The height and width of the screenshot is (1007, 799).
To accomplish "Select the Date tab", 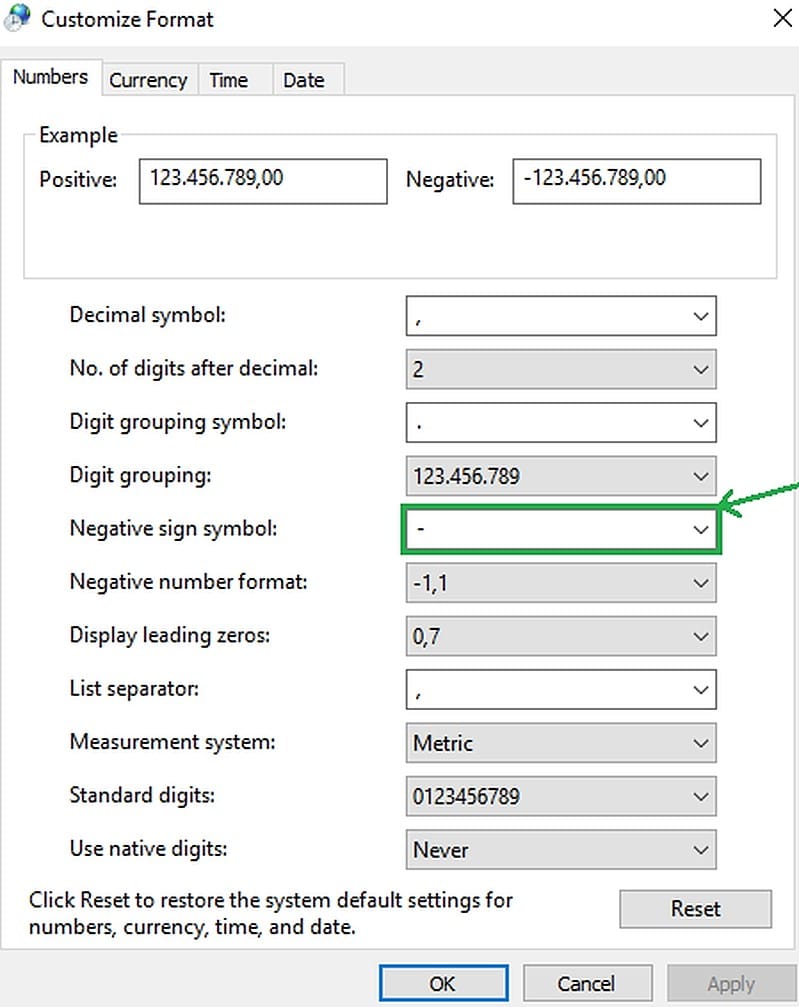I will (303, 80).
